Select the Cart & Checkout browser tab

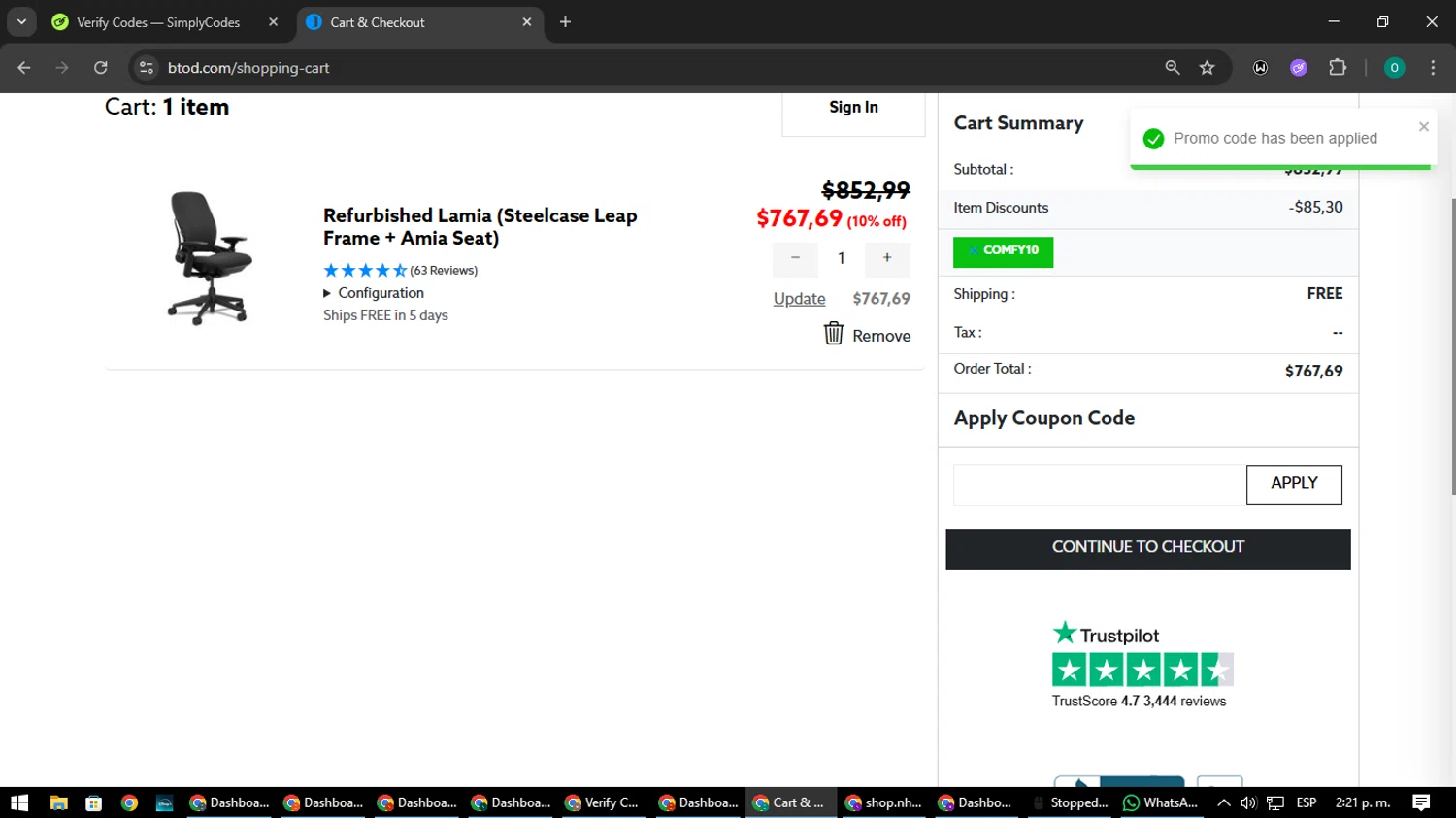[417, 22]
